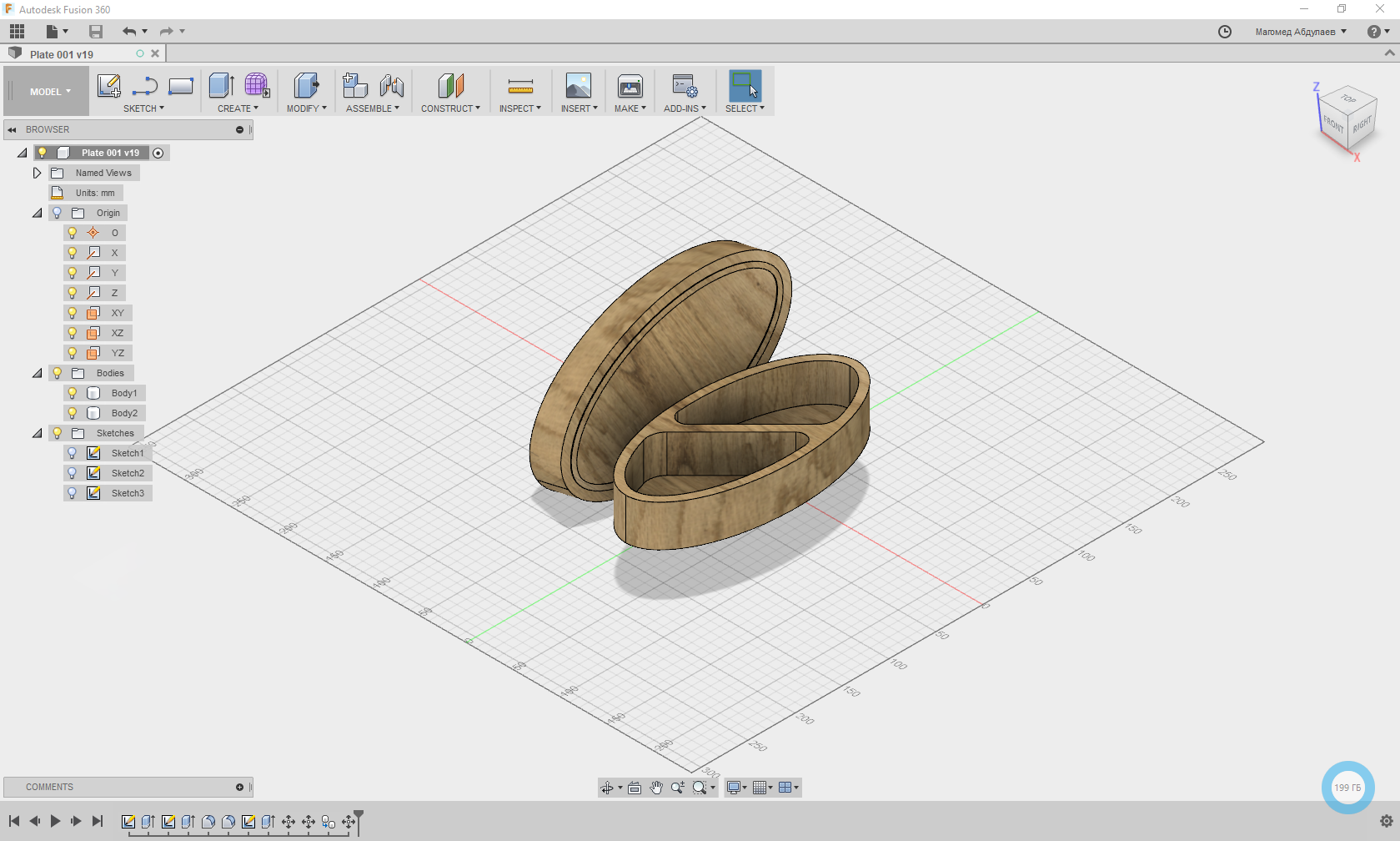Click the Create Sketch icon

[x=109, y=86]
